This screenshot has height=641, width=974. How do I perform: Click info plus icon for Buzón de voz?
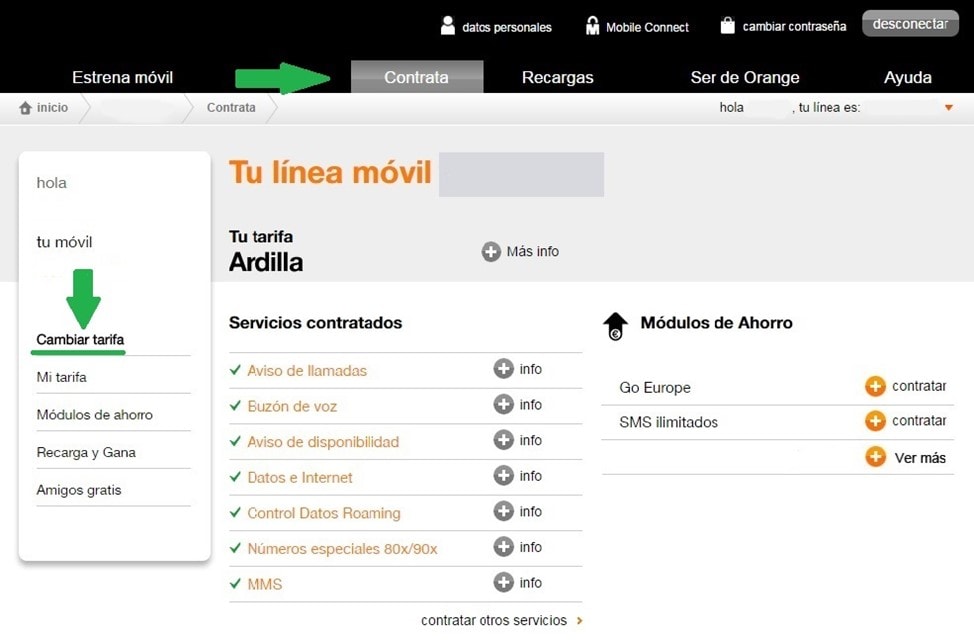click(x=503, y=405)
